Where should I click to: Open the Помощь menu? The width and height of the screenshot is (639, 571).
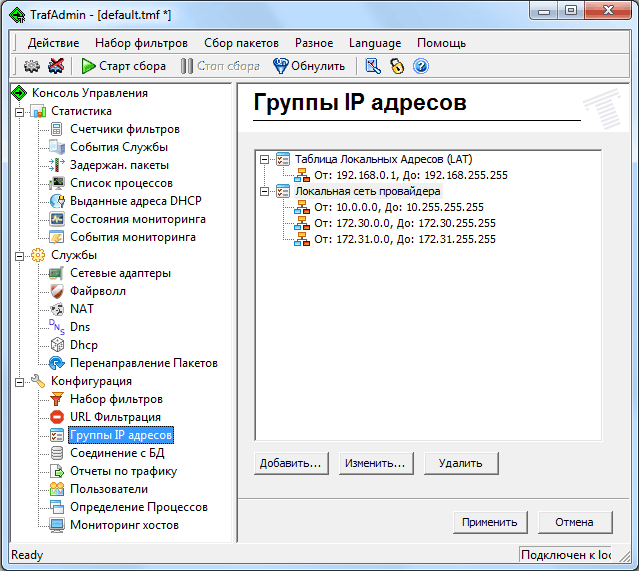pyautogui.click(x=441, y=43)
